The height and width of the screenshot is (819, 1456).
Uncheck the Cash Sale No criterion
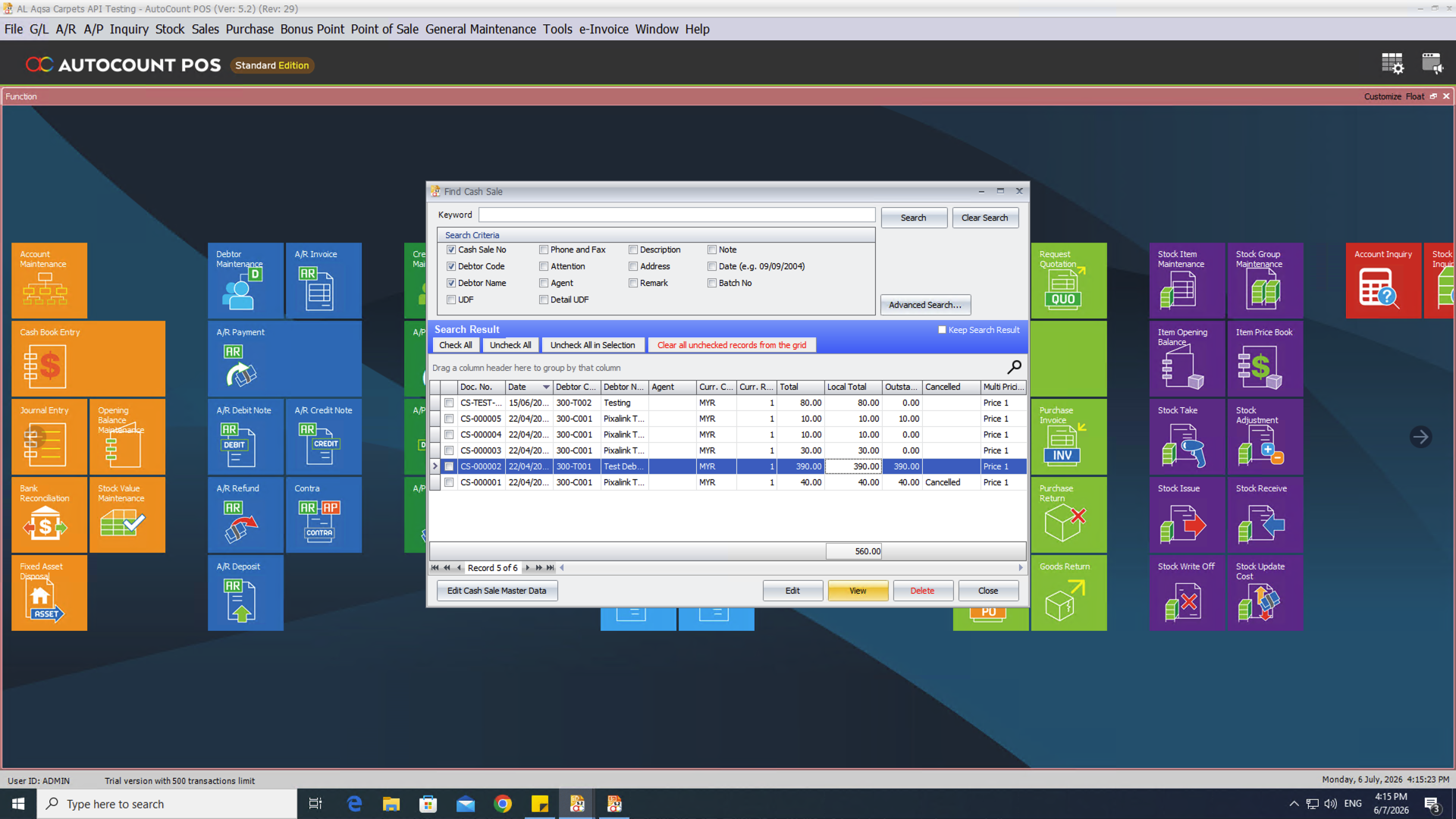pos(451,249)
